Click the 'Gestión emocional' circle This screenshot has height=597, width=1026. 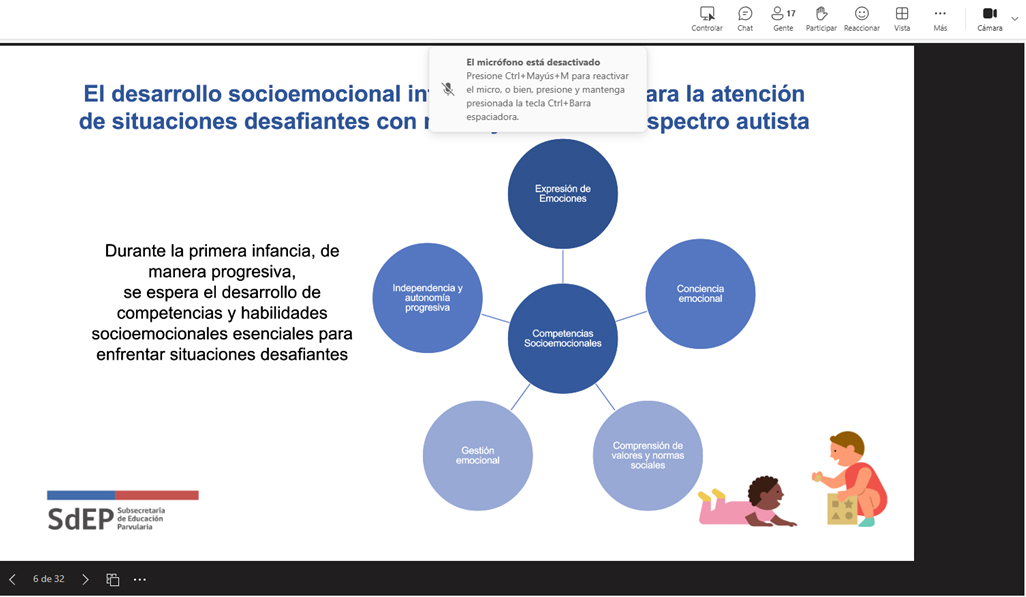478,456
